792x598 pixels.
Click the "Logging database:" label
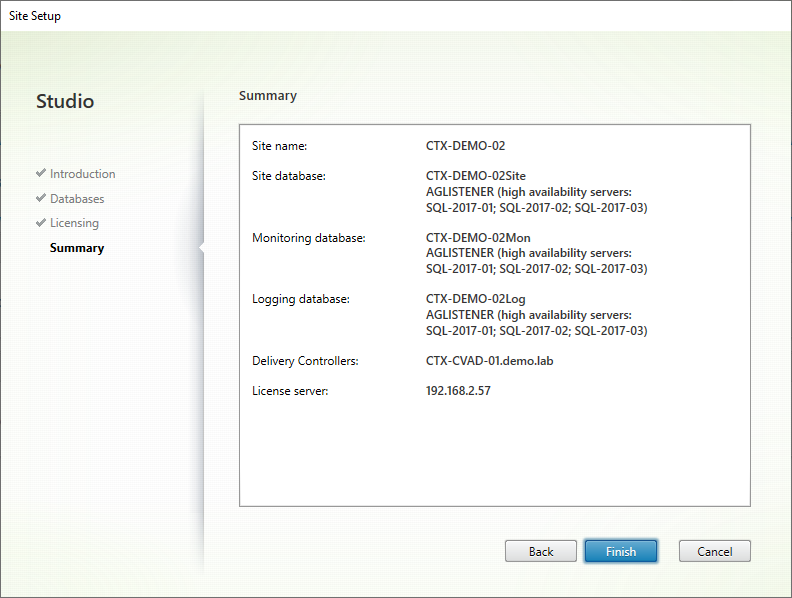301,299
